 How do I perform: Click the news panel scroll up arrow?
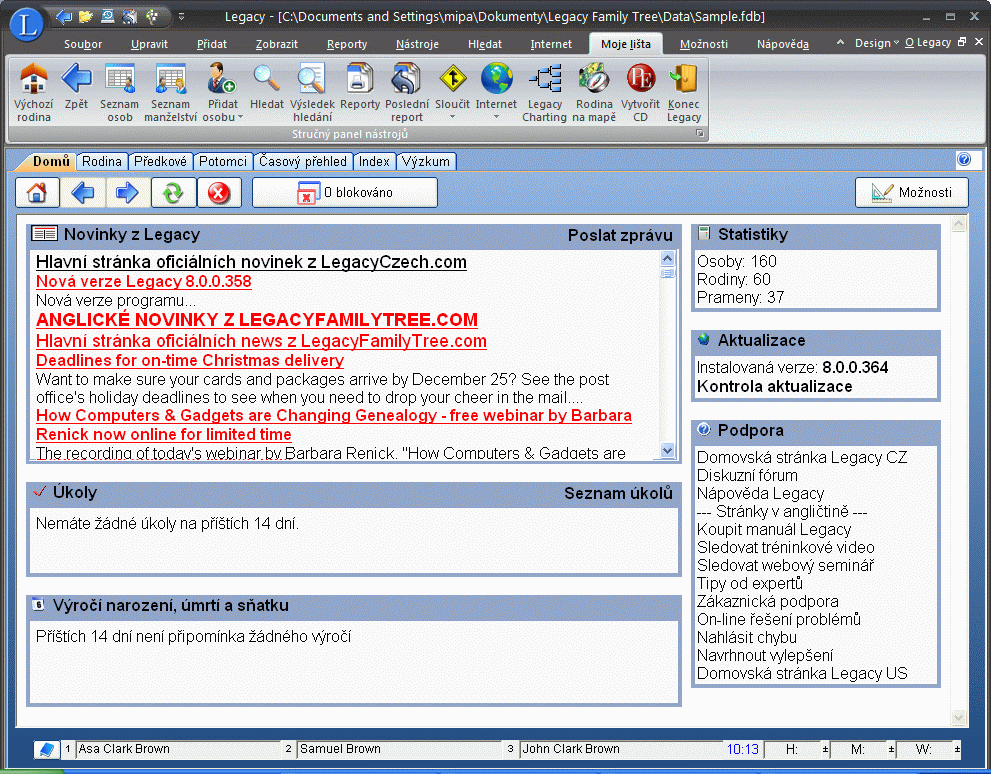(x=667, y=258)
